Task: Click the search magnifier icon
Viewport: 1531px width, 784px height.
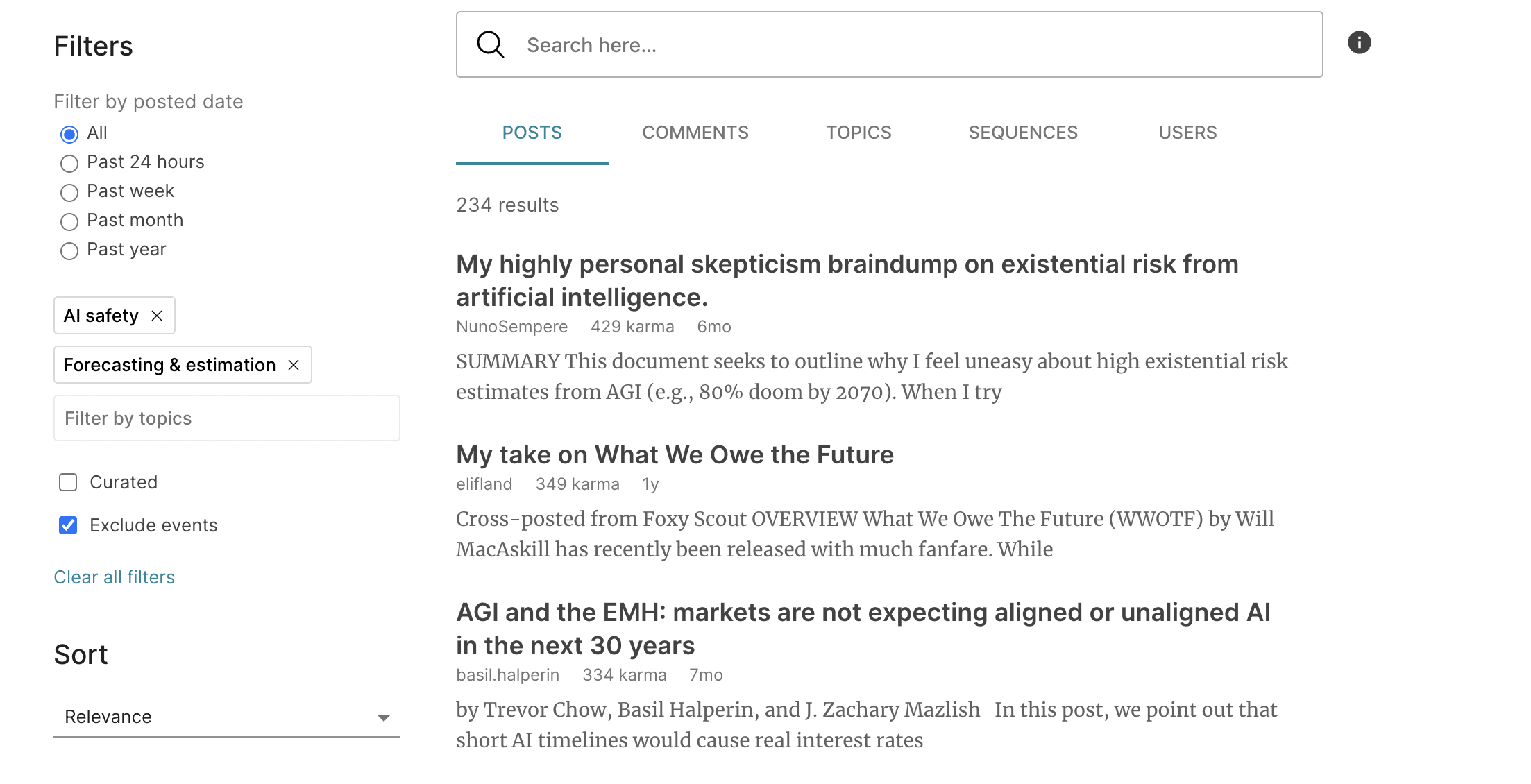Action: (490, 44)
